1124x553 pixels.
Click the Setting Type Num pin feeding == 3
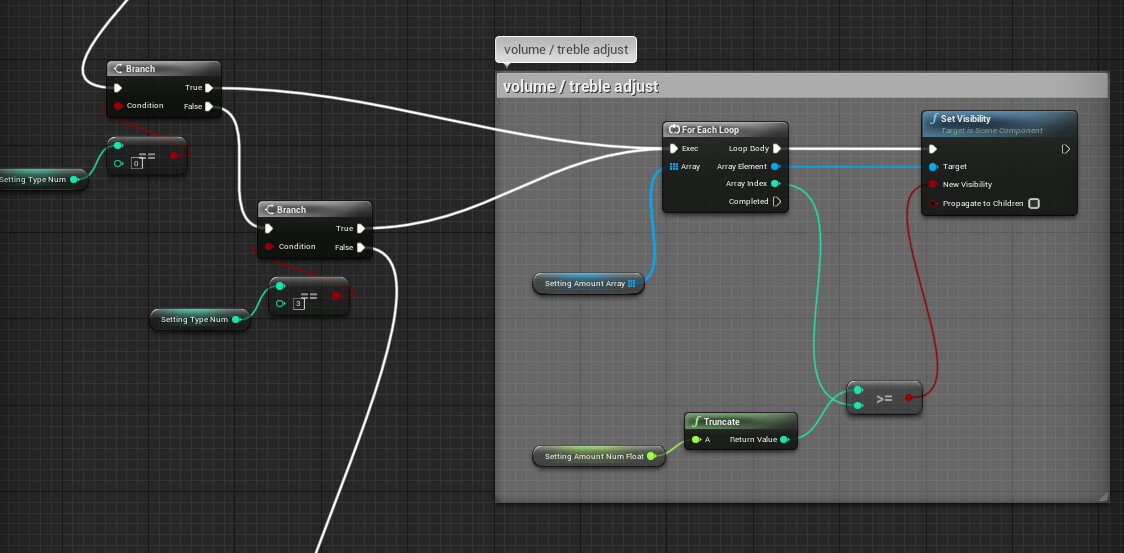[x=236, y=319]
